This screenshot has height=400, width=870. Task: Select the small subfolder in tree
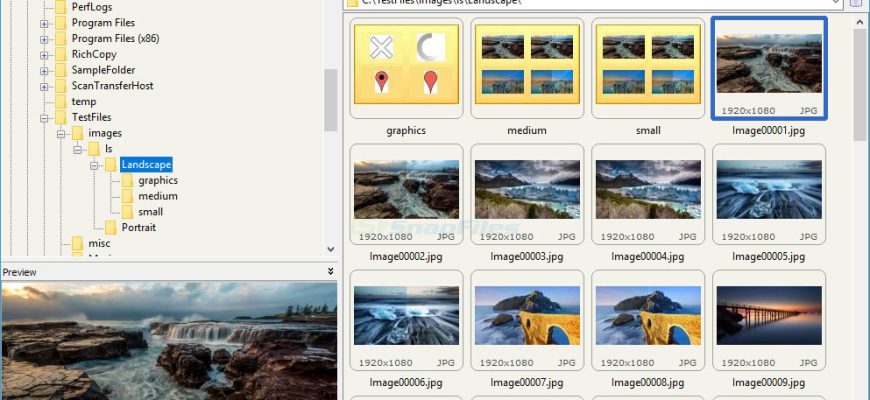point(150,211)
